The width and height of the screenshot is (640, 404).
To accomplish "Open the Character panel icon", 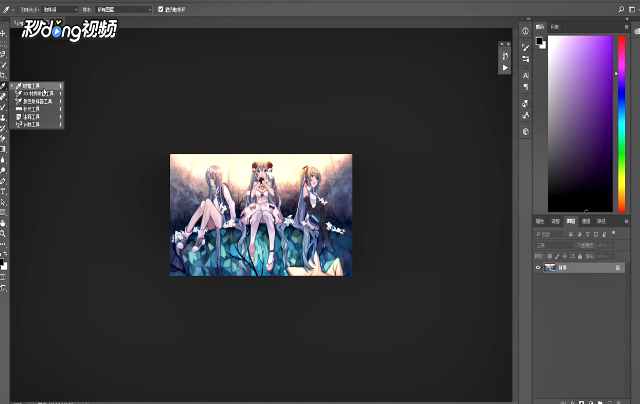I will 525,75.
